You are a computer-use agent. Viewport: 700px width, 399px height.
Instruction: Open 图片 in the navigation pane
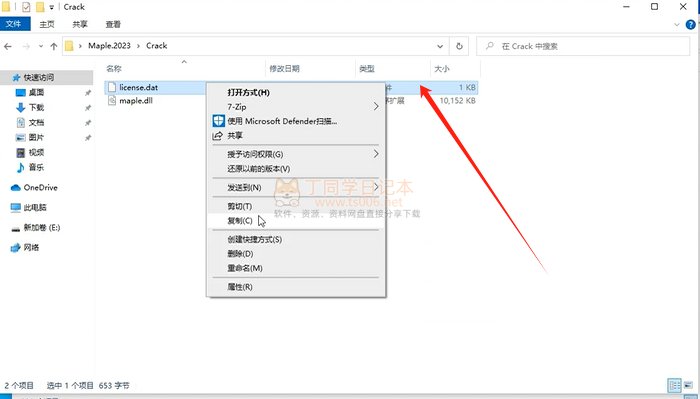37,137
